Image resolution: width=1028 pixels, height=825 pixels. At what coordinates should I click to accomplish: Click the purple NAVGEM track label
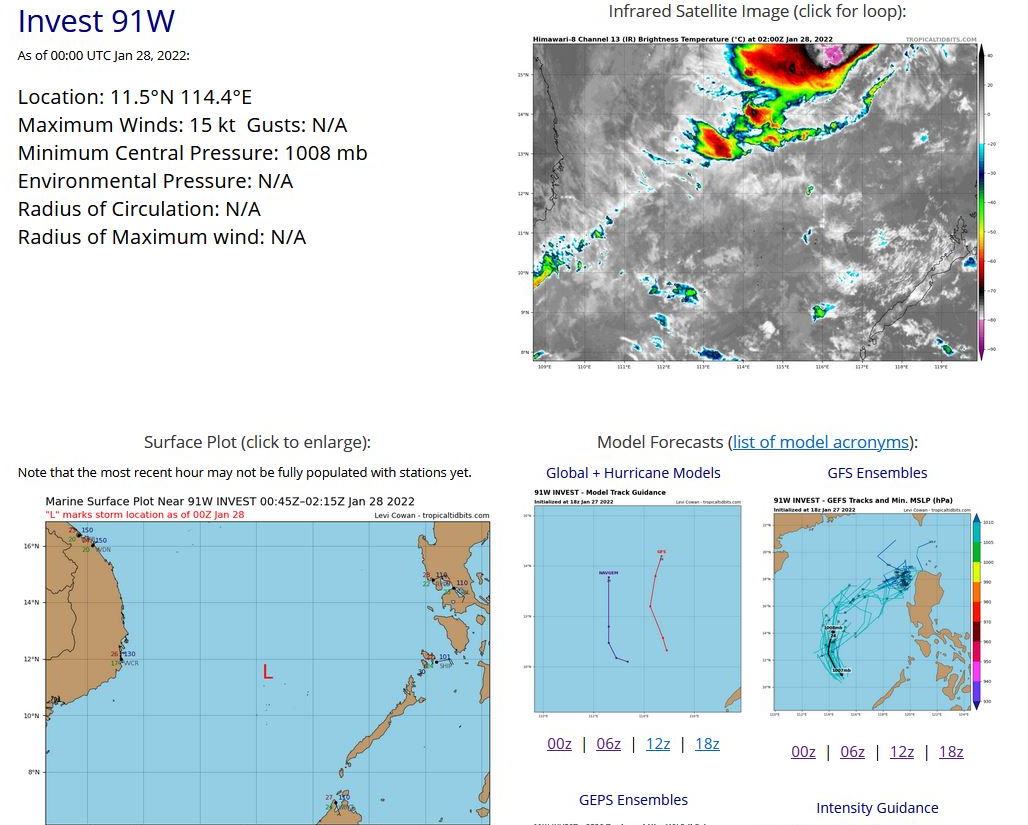coord(607,573)
